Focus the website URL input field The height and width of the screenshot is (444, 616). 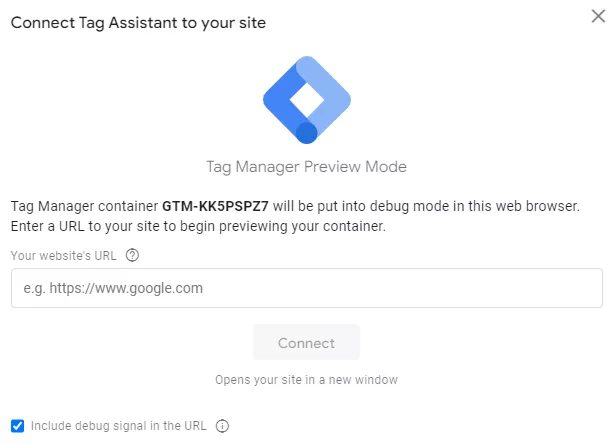(x=307, y=288)
